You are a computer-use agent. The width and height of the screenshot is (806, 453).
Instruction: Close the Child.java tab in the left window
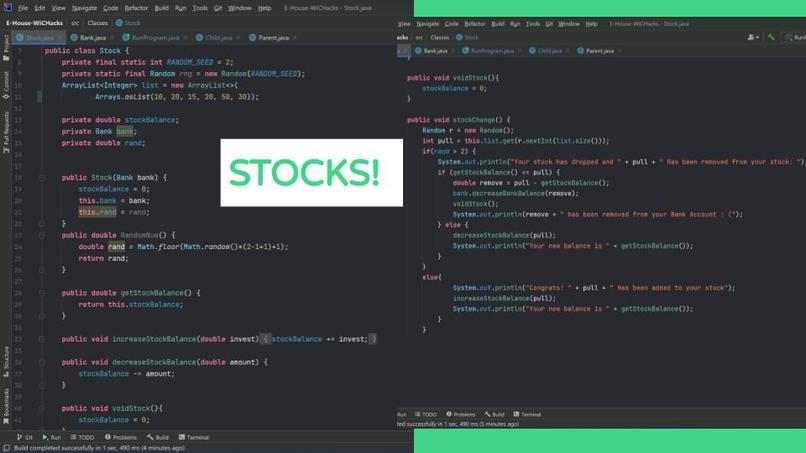[x=238, y=38]
